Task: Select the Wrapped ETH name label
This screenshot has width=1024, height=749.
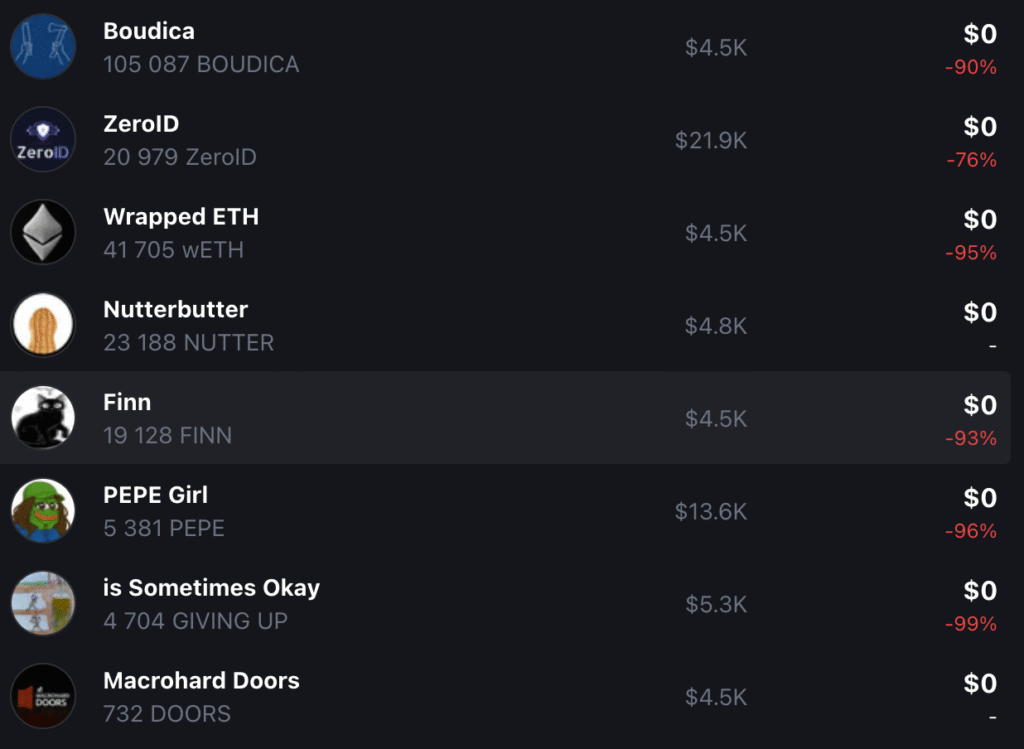Action: tap(181, 217)
